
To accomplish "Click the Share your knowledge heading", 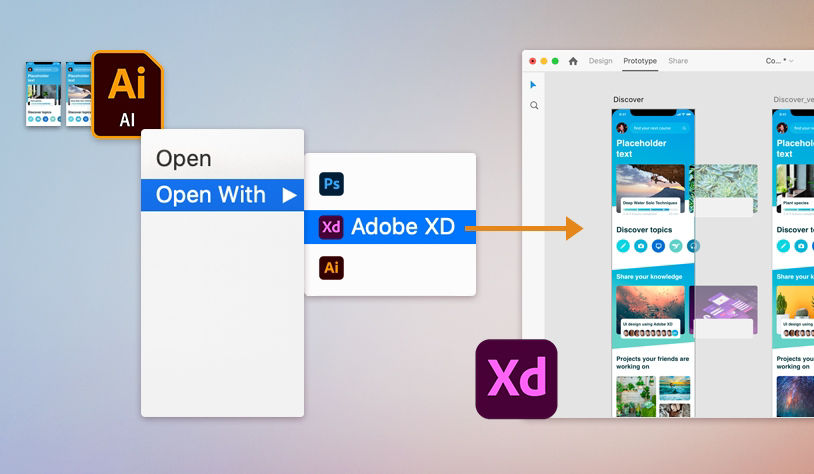I will (649, 276).
